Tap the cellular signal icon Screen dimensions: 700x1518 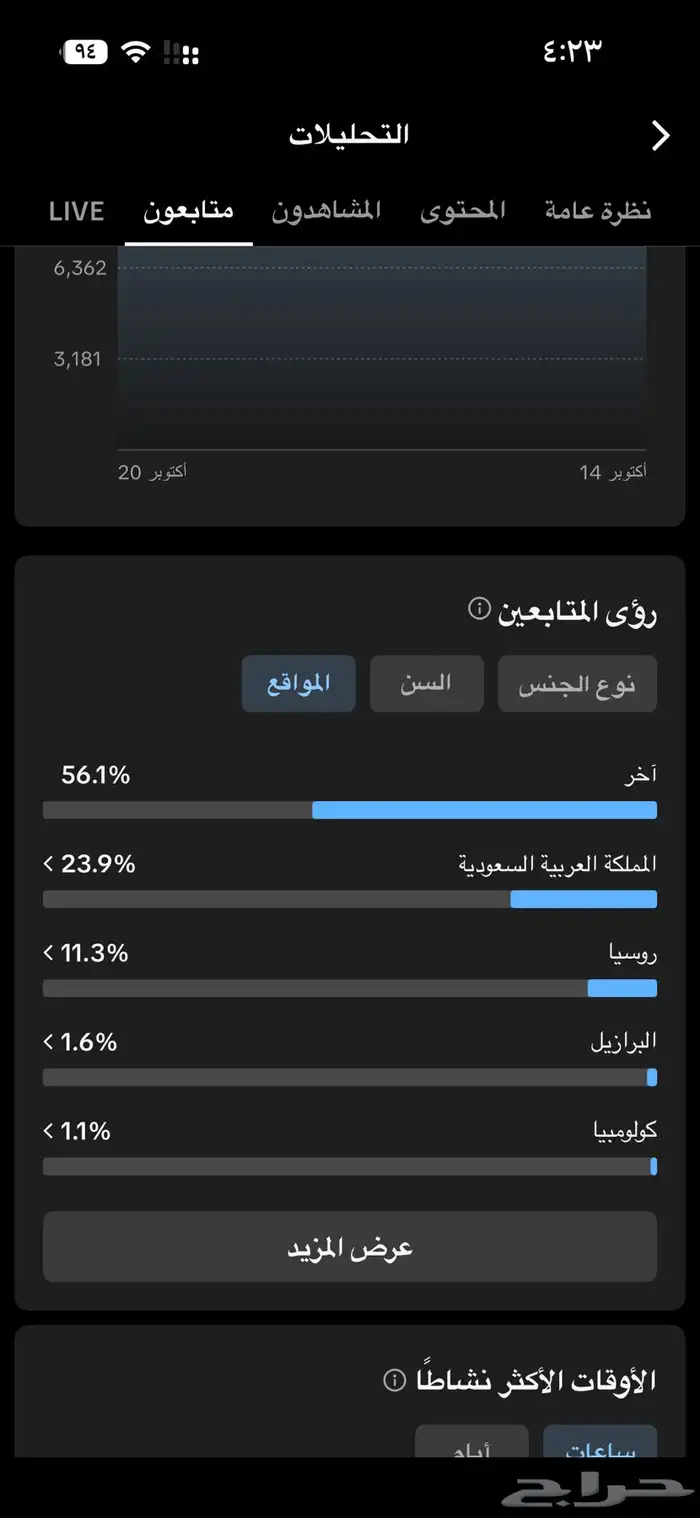coord(181,53)
